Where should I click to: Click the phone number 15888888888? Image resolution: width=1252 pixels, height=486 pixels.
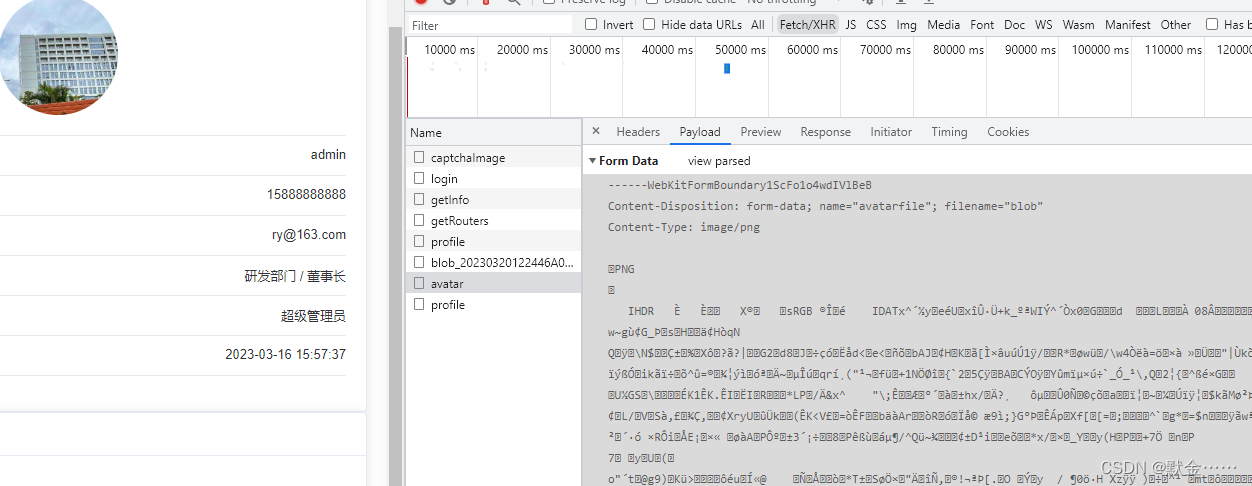pos(306,195)
